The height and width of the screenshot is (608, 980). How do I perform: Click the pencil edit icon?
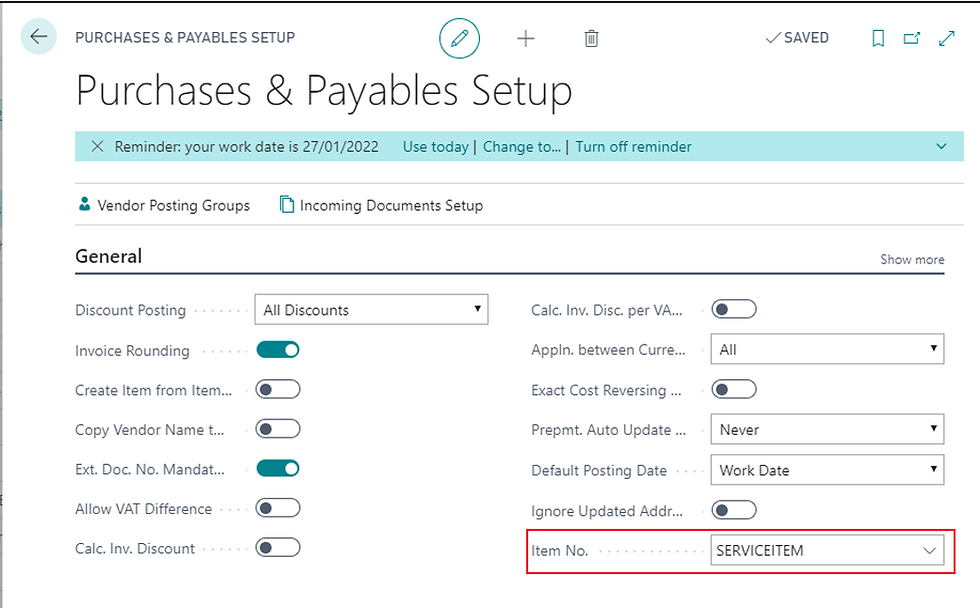460,39
